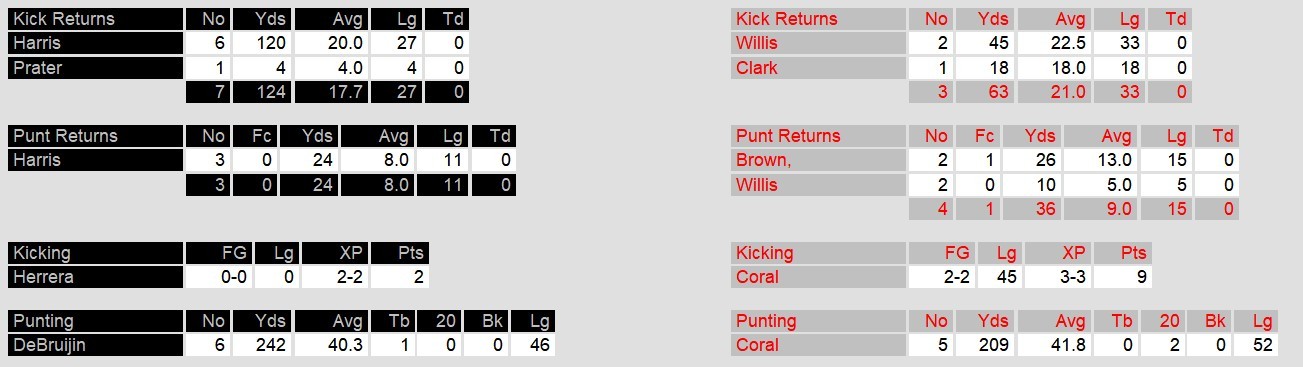Click the Herrera kicker name cell
Viewport: 1303px width, 367px height.
(95, 277)
